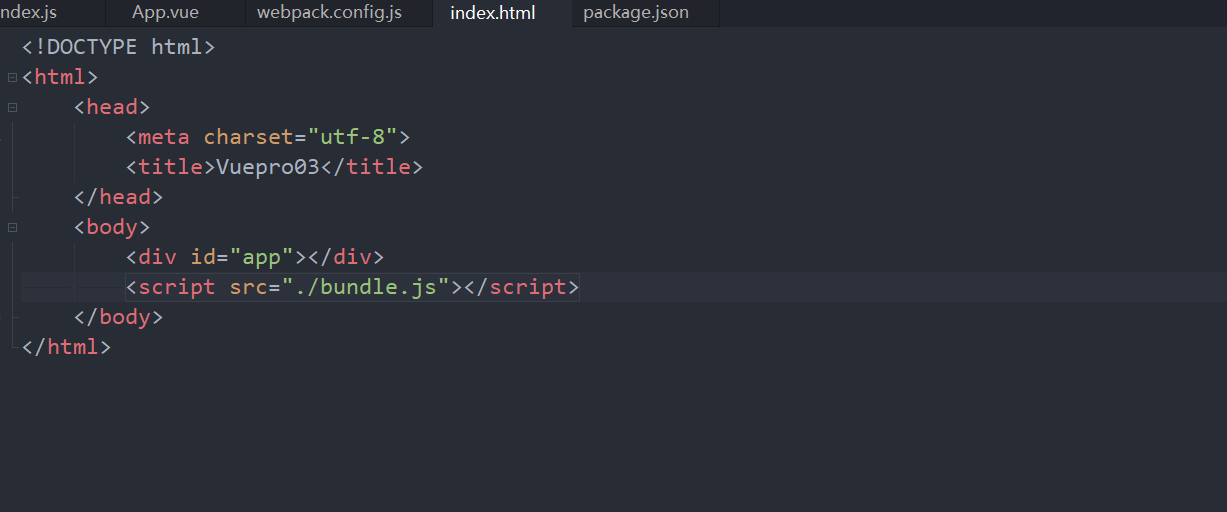Click the closing </html> tag
The height and width of the screenshot is (512, 1227).
click(x=66, y=347)
